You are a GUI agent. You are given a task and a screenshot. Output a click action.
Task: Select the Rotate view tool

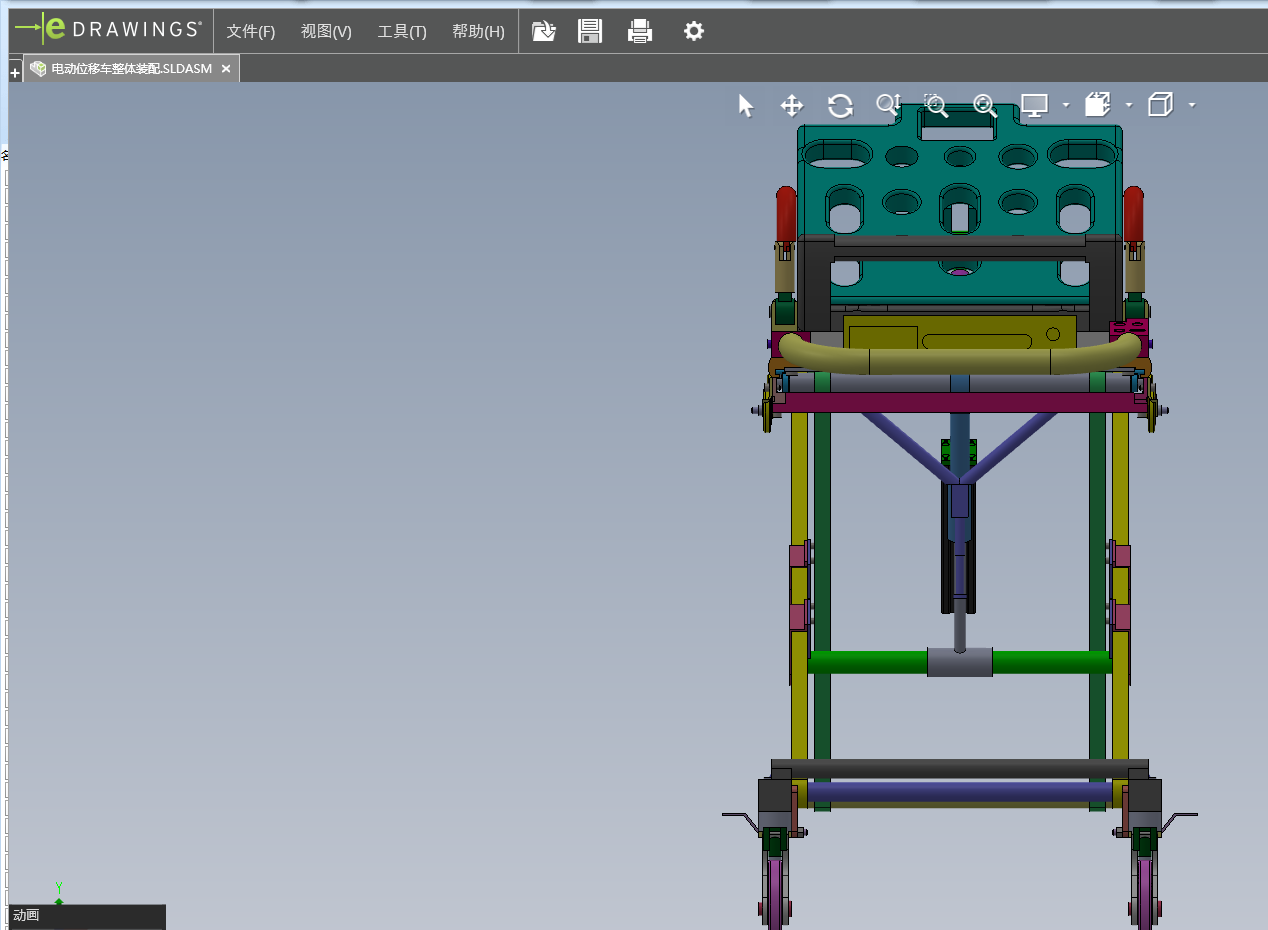click(x=840, y=106)
